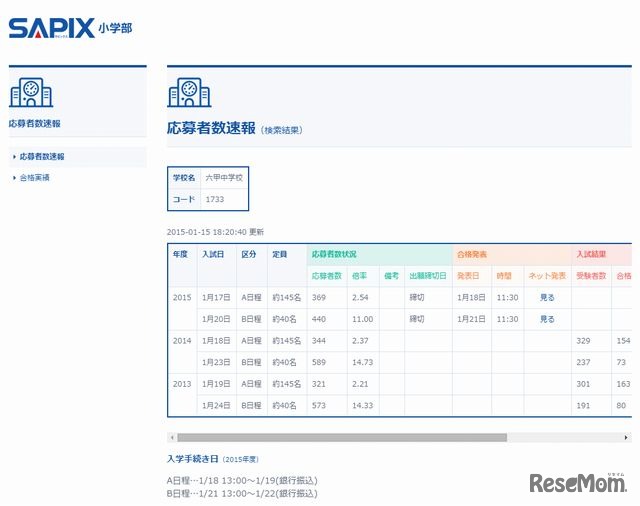This screenshot has width=640, height=506.
Task: Click scrollbar right arrow under table
Action: click(626, 437)
